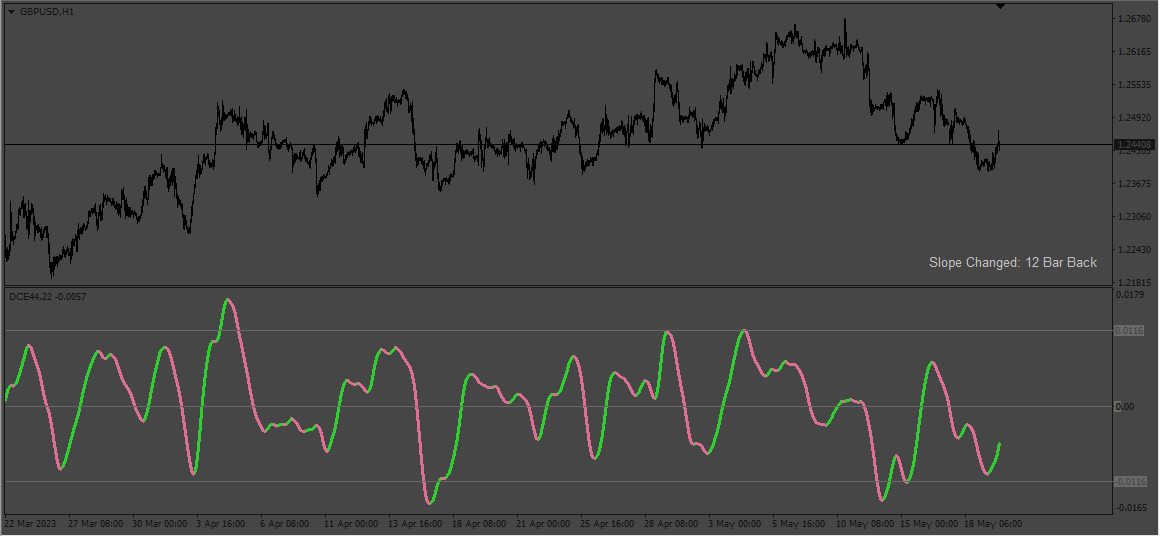Click the '11 Apr 00:00' time label
The image size is (1160, 537).
tap(351, 524)
